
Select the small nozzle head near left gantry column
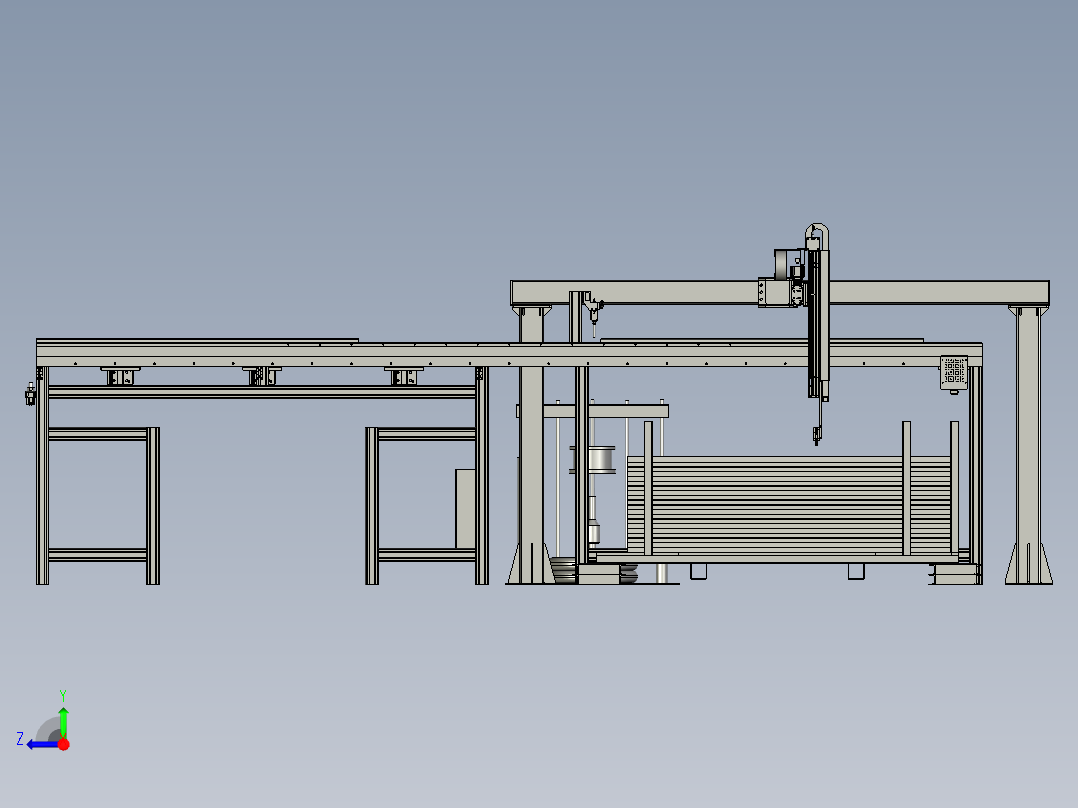(594, 313)
